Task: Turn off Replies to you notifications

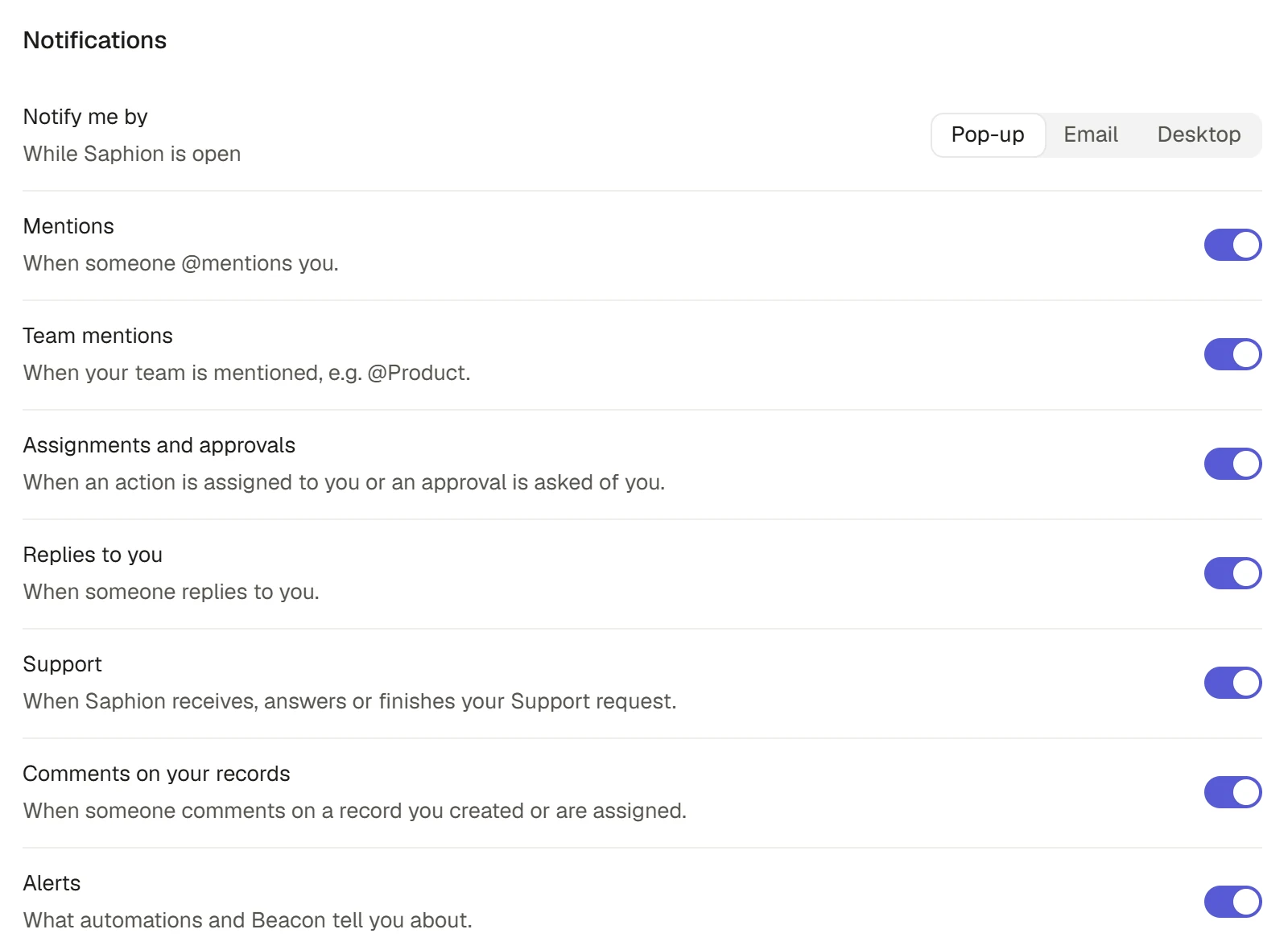Action: [1232, 573]
